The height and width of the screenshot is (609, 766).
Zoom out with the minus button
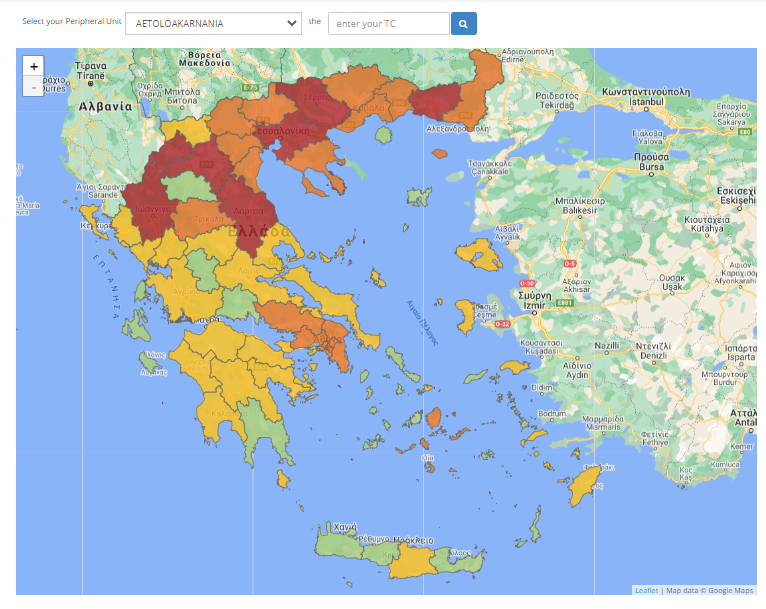(34, 87)
